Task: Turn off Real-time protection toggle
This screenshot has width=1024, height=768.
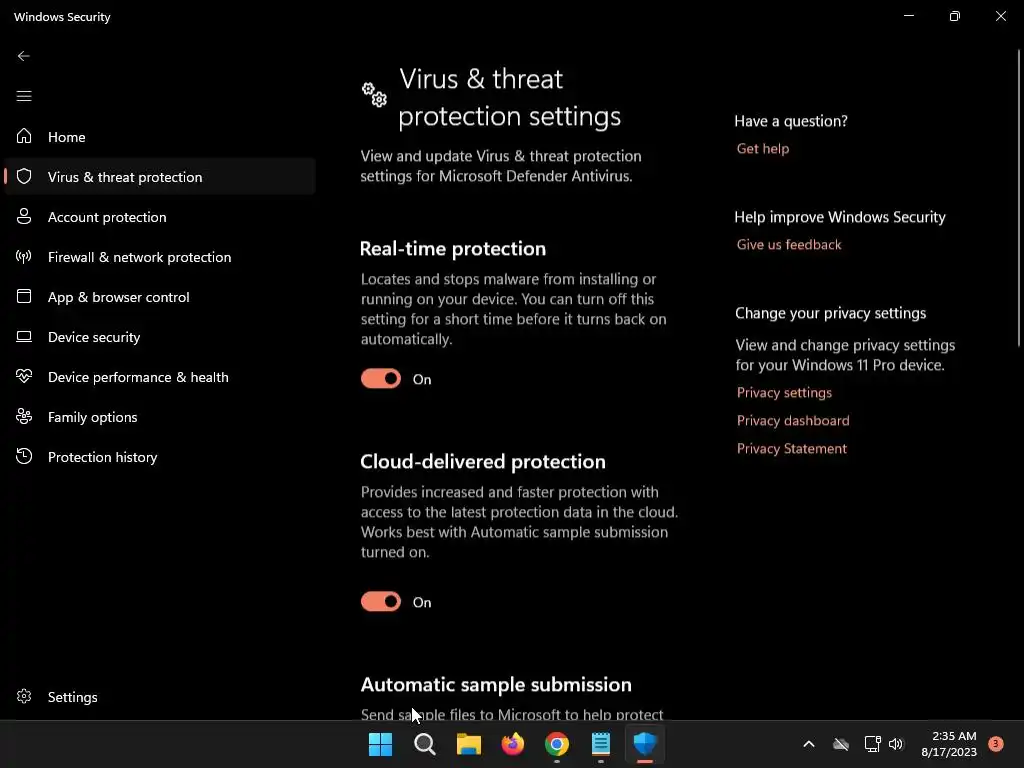Action: coord(381,379)
